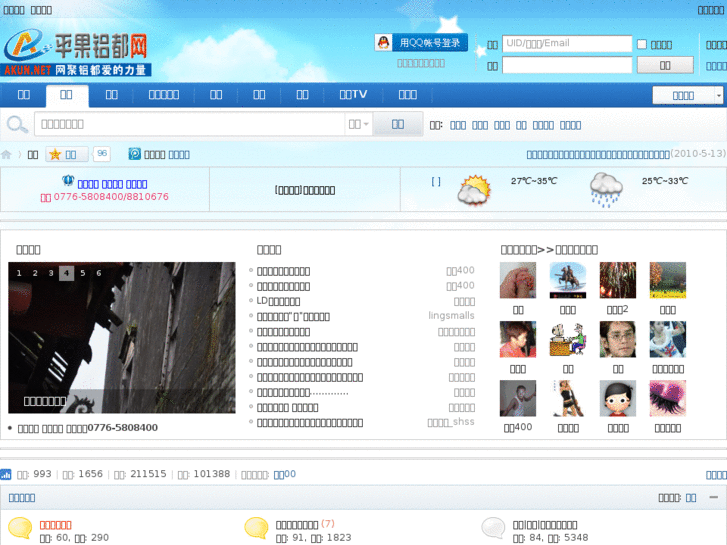Click the blue phone icon above 0776-5808400/8810676
Screen dimensions: 727x545
point(68,180)
